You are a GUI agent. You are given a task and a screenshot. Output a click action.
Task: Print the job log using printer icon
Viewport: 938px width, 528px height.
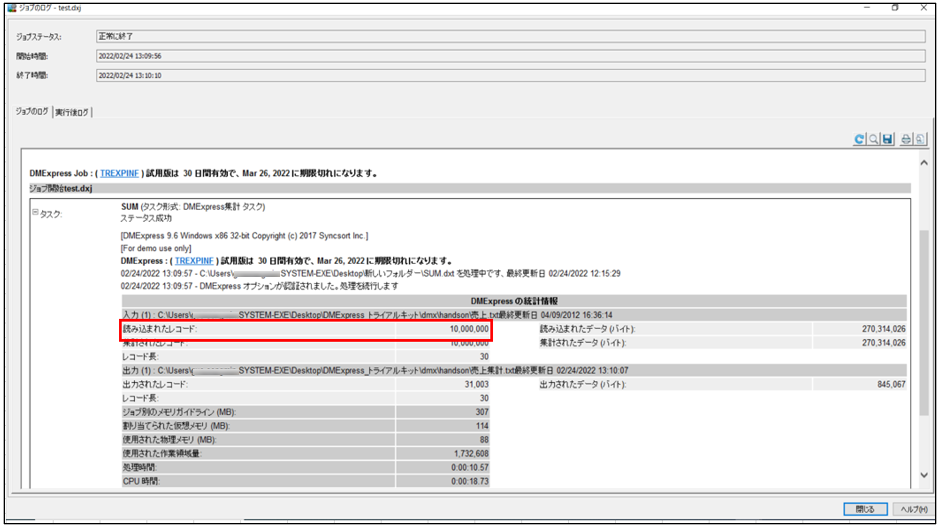(x=906, y=140)
